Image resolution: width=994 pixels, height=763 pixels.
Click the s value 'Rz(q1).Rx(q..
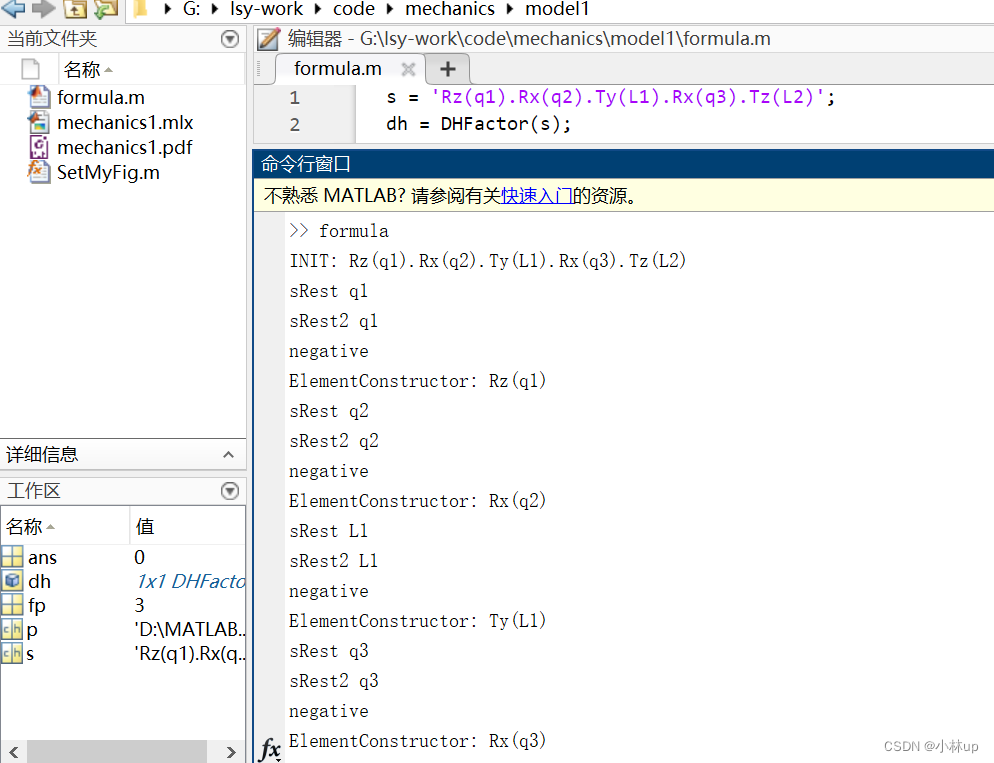[x=189, y=653]
